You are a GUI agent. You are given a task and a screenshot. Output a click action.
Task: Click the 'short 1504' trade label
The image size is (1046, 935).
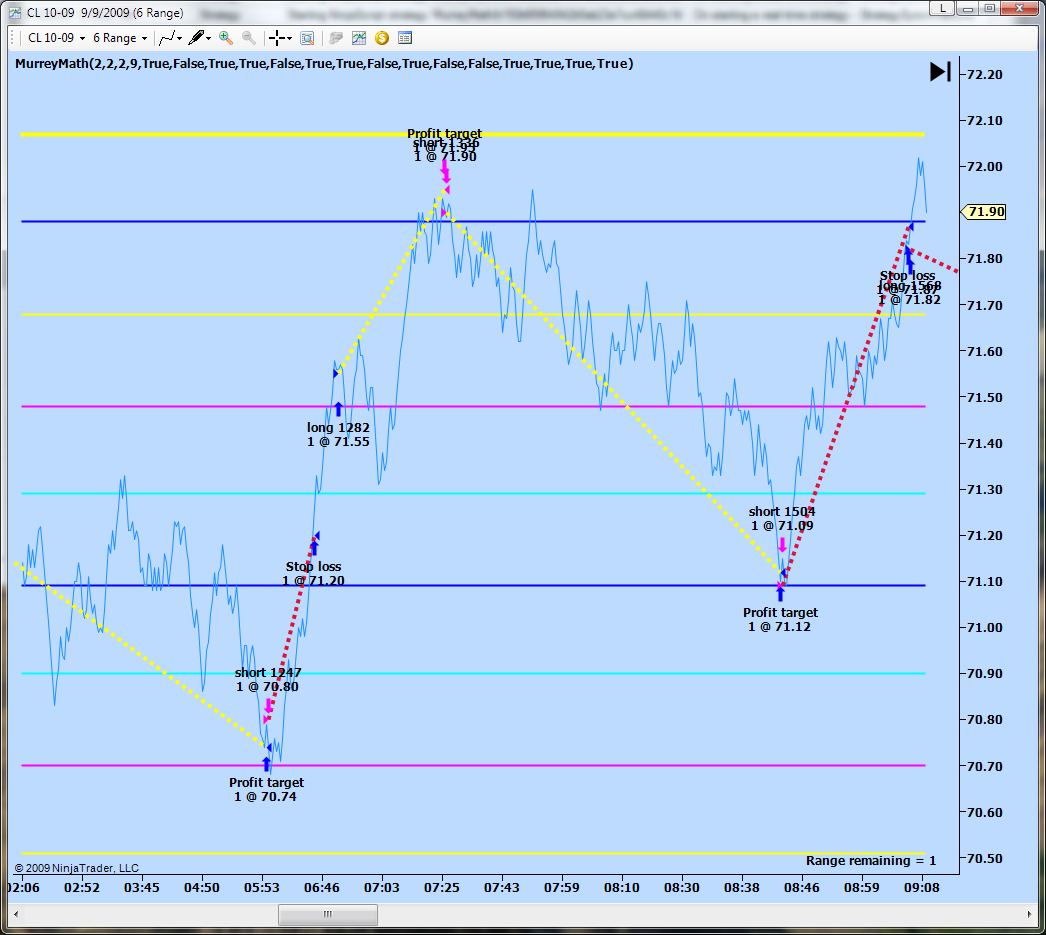(x=782, y=512)
